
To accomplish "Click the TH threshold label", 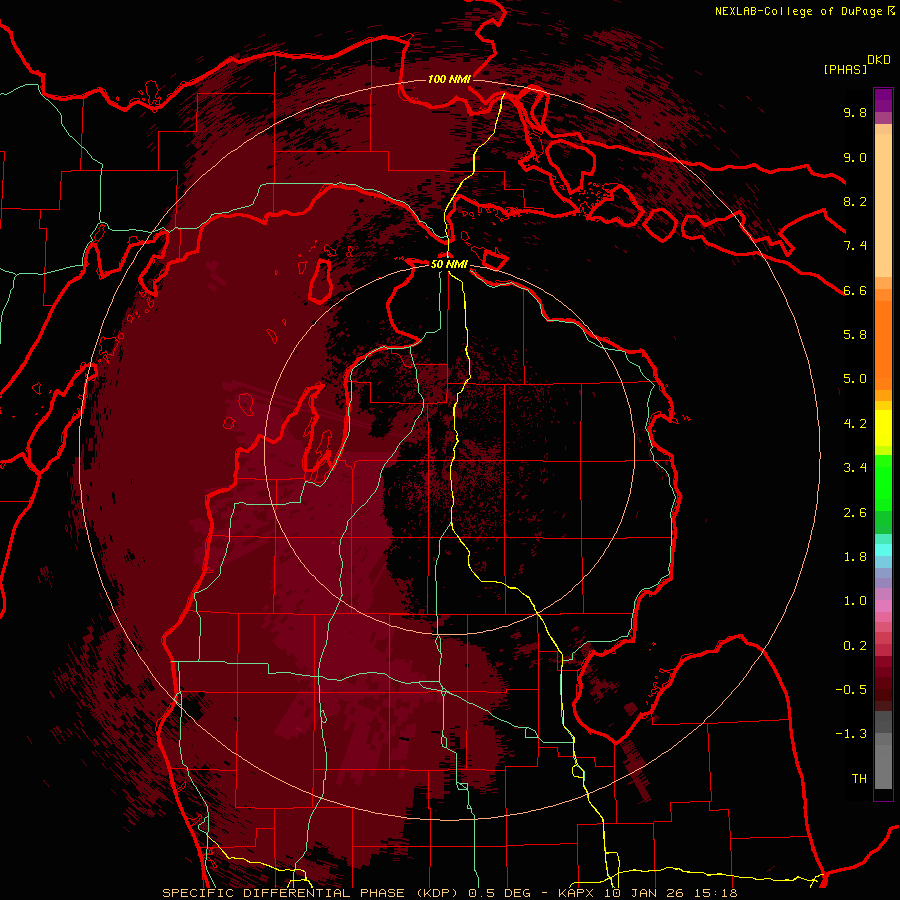I will click(x=859, y=779).
